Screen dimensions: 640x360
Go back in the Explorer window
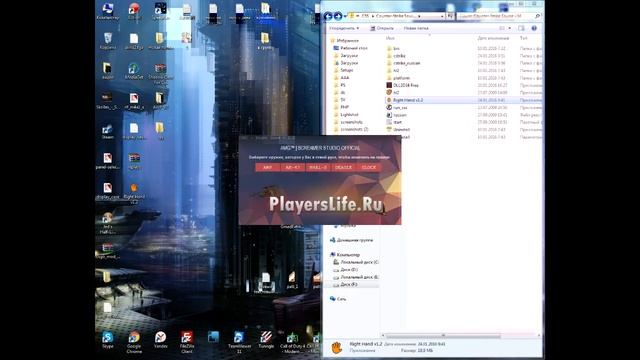tap(328, 16)
